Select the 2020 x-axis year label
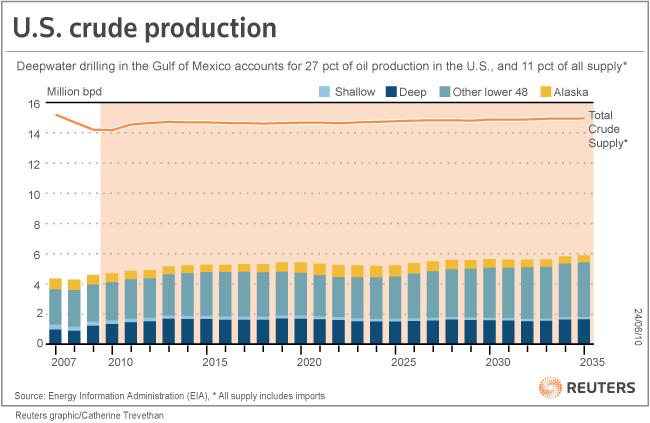 pos(309,359)
